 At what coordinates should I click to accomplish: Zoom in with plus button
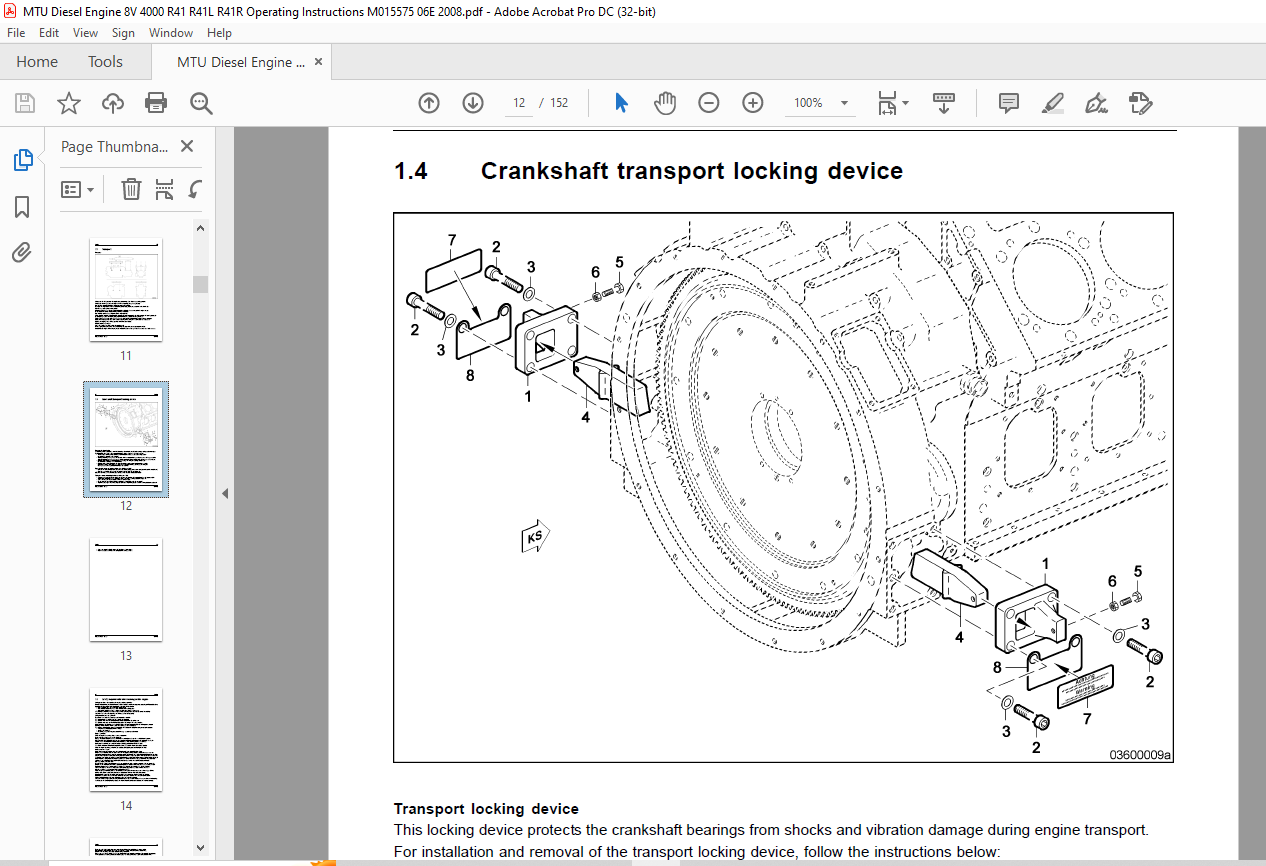tap(753, 103)
